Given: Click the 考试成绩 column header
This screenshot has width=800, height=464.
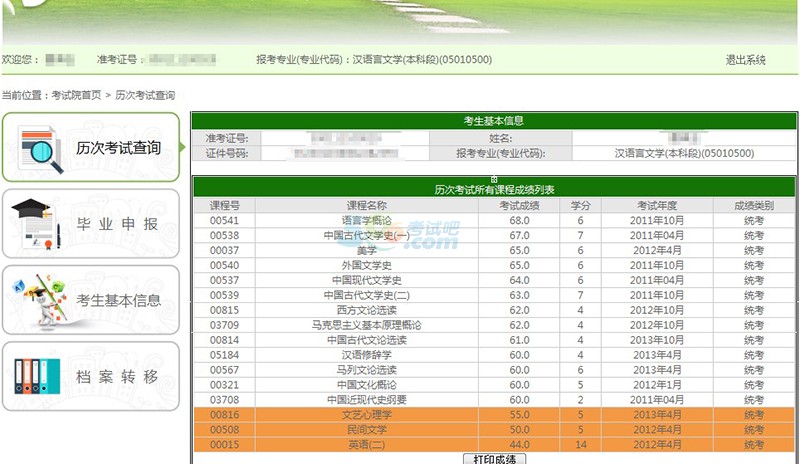Looking at the screenshot, I should pyautogui.click(x=519, y=206).
